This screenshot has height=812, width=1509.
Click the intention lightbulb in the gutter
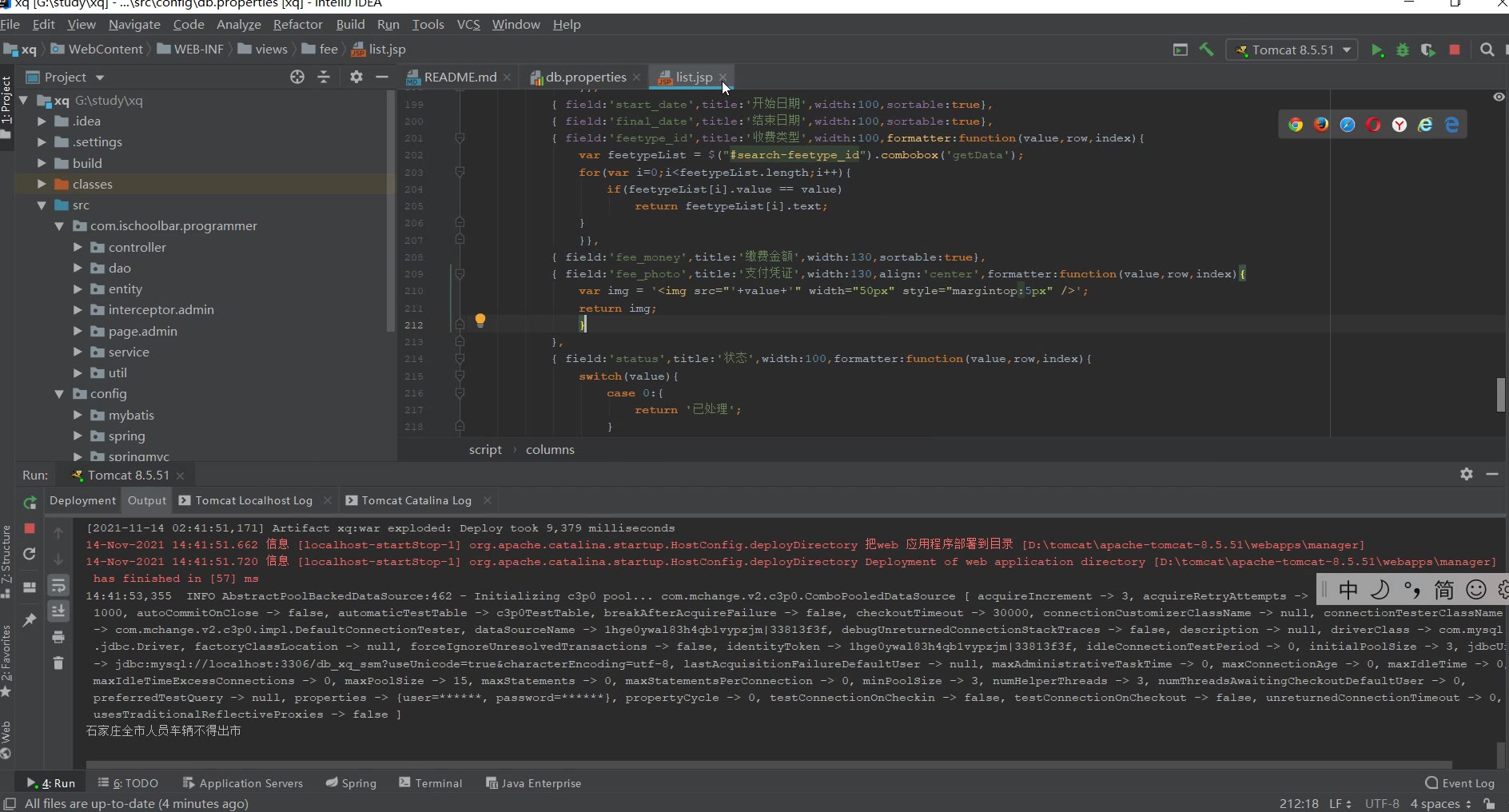coord(480,320)
